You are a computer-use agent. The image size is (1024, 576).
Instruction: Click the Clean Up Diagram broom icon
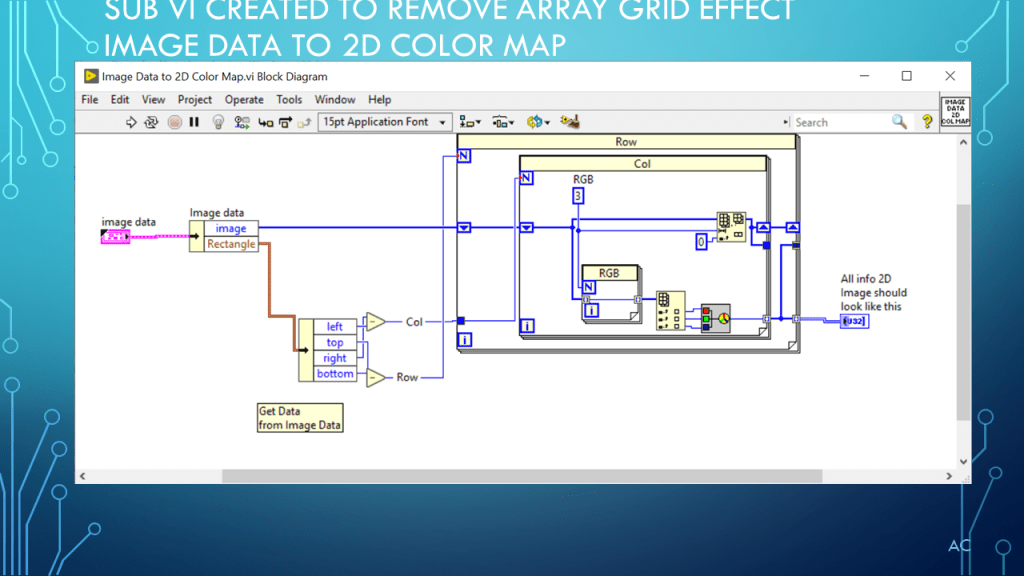coord(571,122)
